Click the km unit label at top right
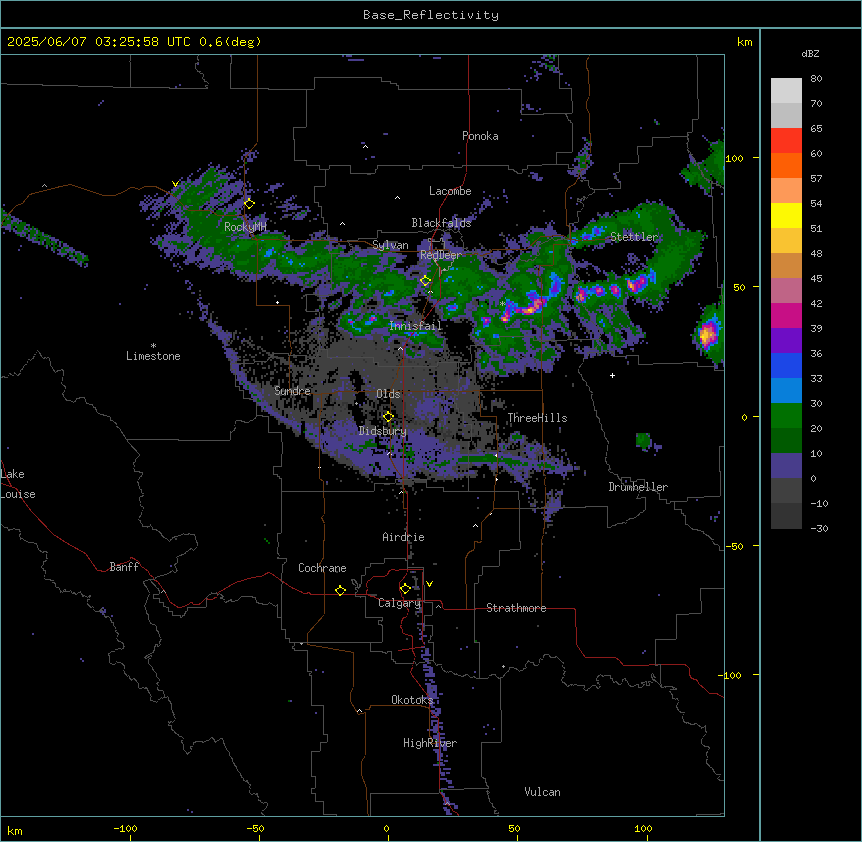The width and height of the screenshot is (862, 842). 744,42
